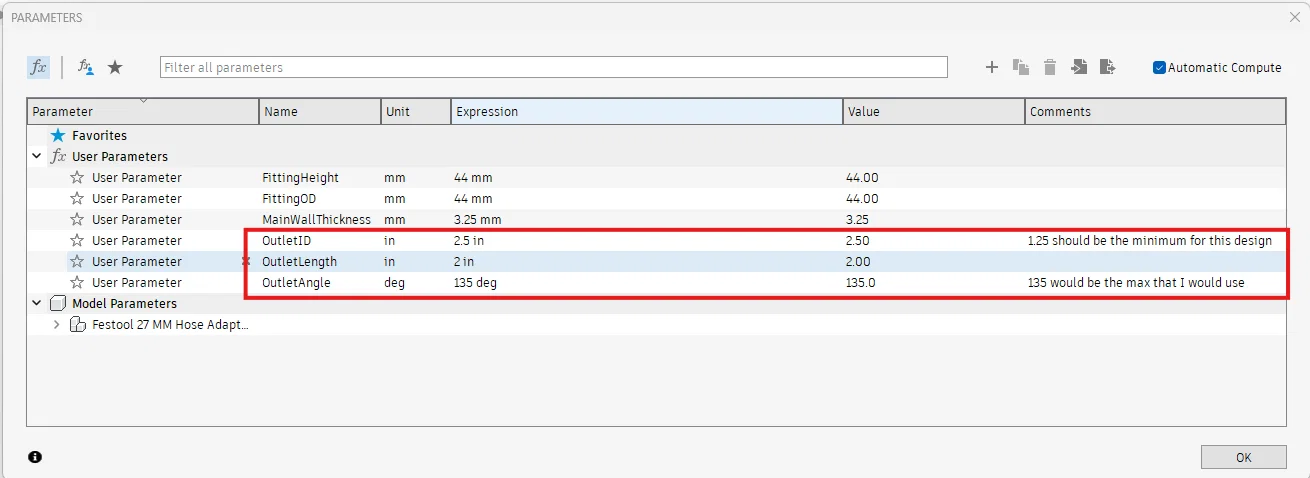Select the OutletID expression cell
The height and width of the screenshot is (478, 1310).
646,241
